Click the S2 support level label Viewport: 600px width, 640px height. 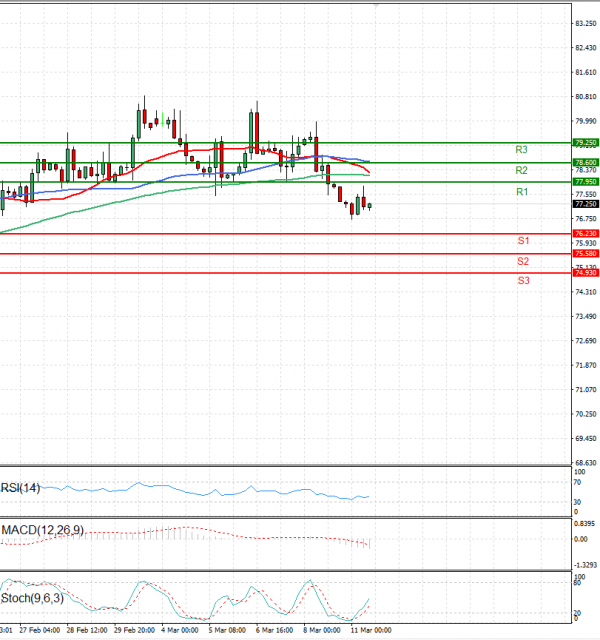(523, 262)
